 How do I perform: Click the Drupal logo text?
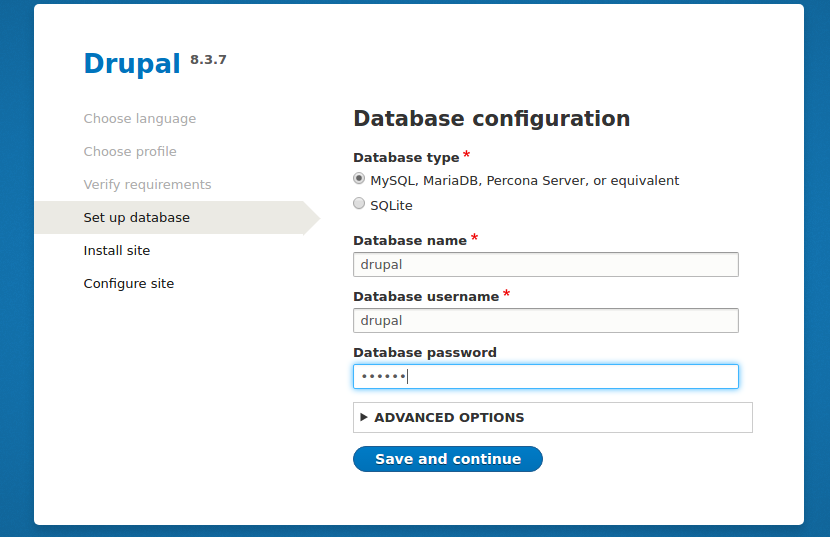(132, 64)
